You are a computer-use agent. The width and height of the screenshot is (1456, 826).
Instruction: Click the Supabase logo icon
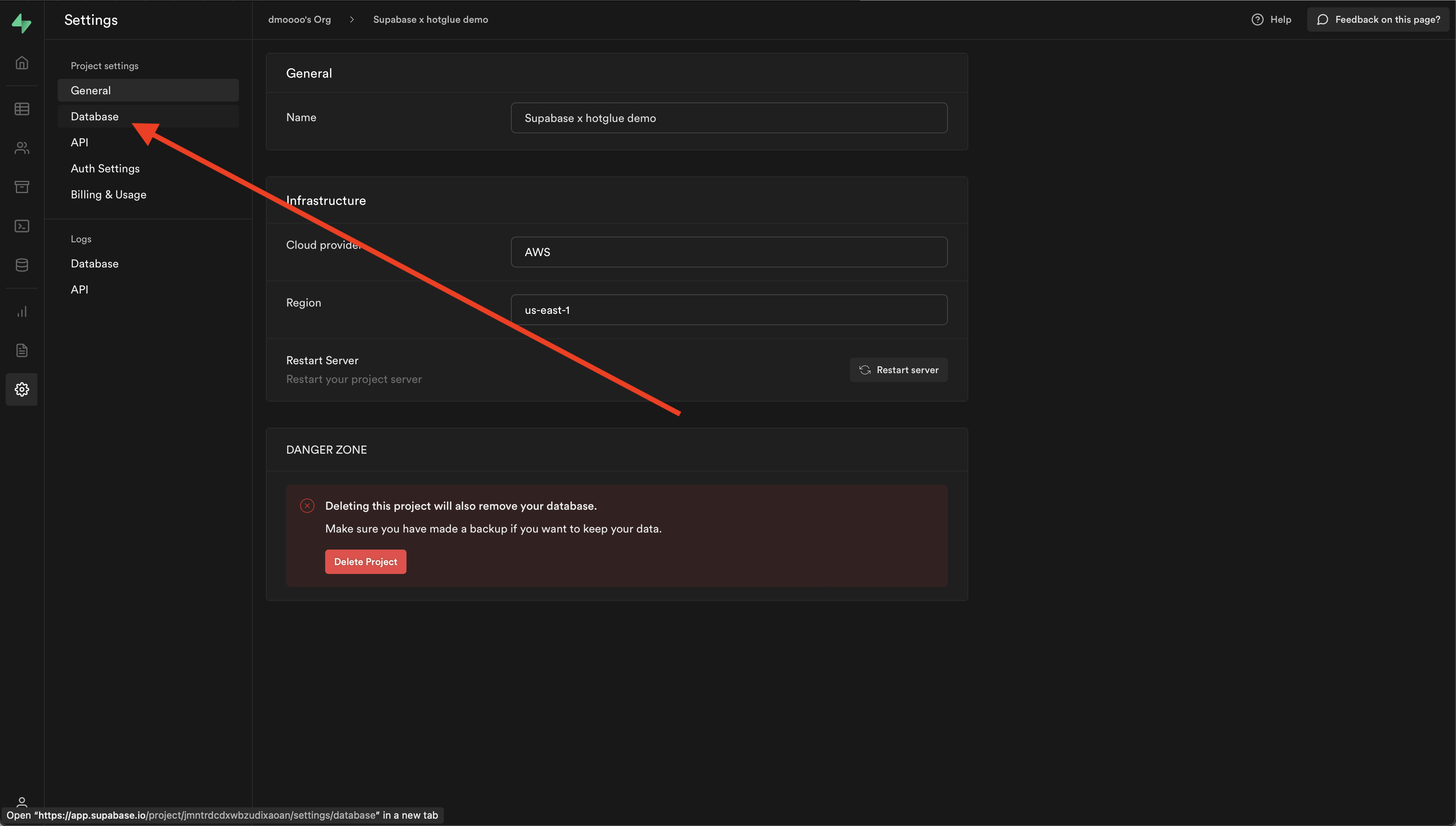pyautogui.click(x=22, y=23)
